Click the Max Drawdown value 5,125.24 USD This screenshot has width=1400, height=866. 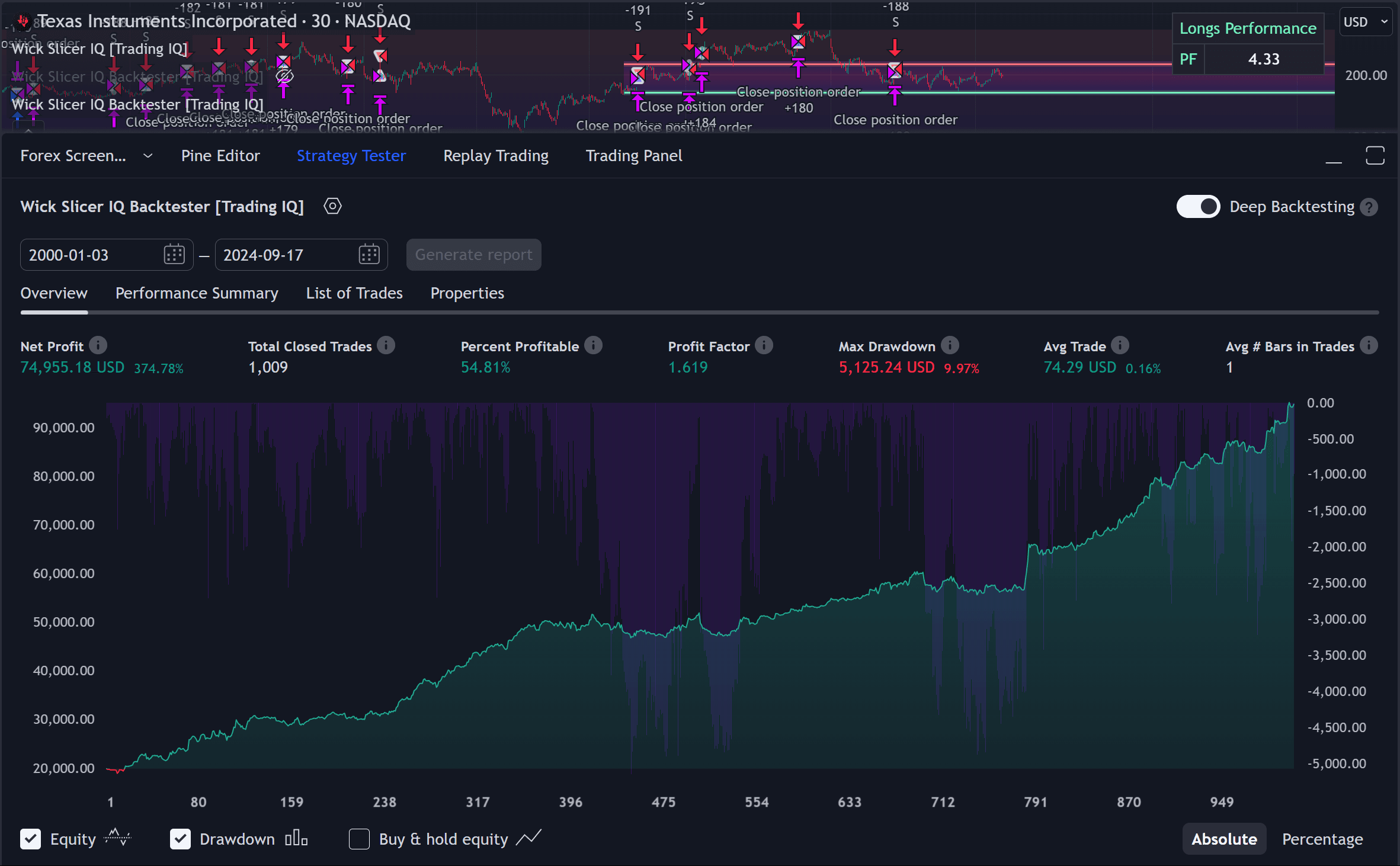pyautogui.click(x=886, y=367)
